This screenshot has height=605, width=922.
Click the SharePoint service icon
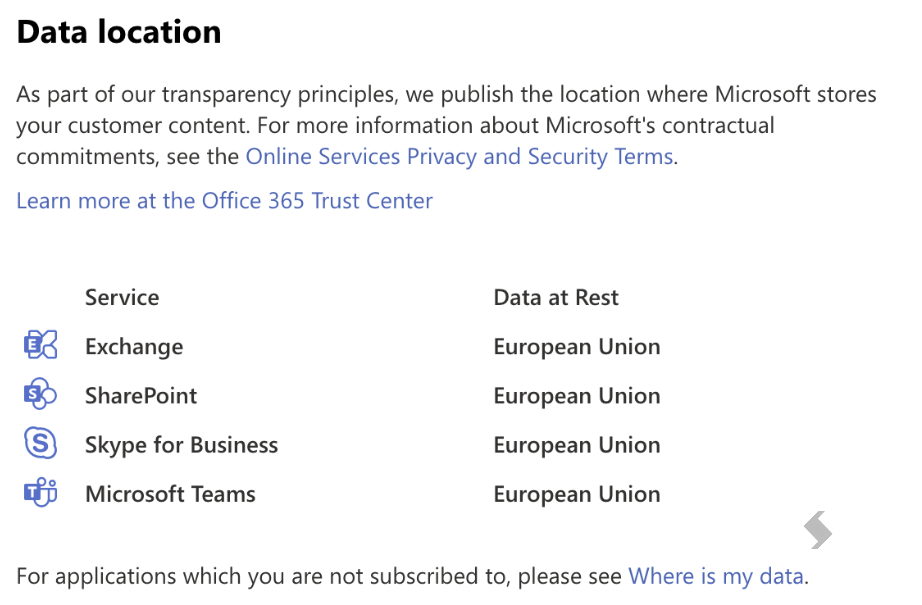[x=41, y=394]
